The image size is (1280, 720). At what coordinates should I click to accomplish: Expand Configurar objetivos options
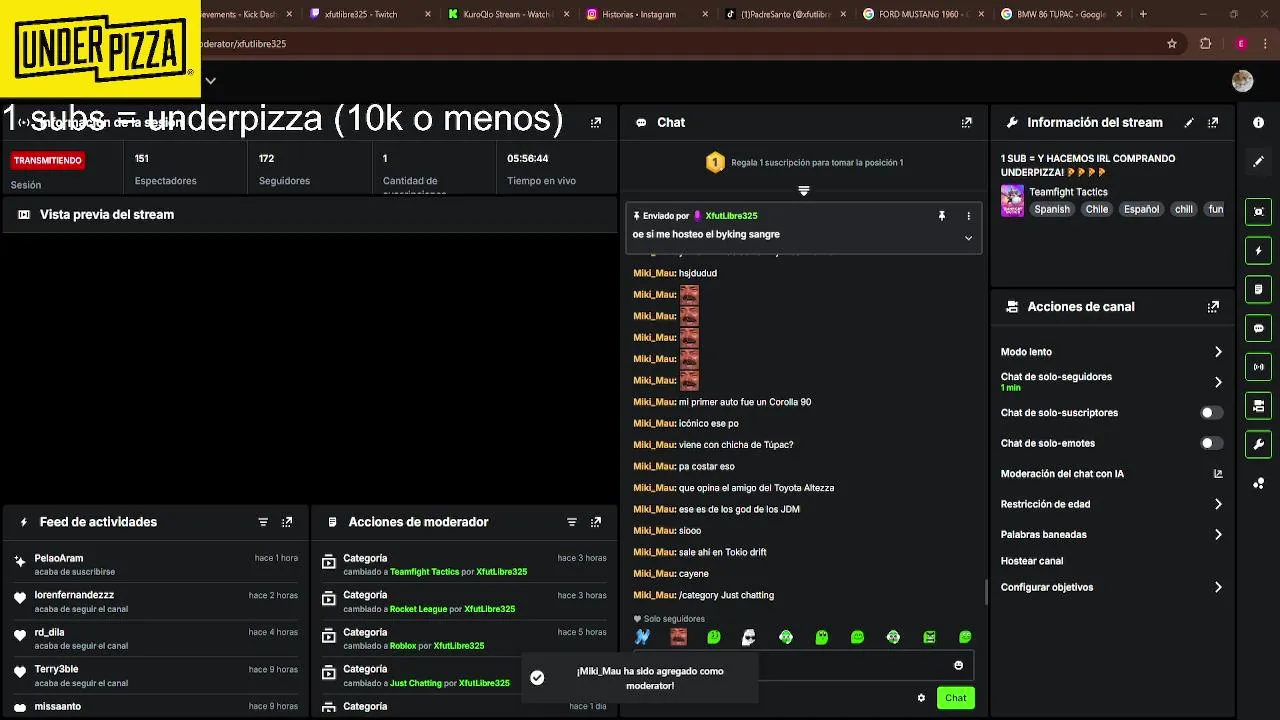point(1218,588)
